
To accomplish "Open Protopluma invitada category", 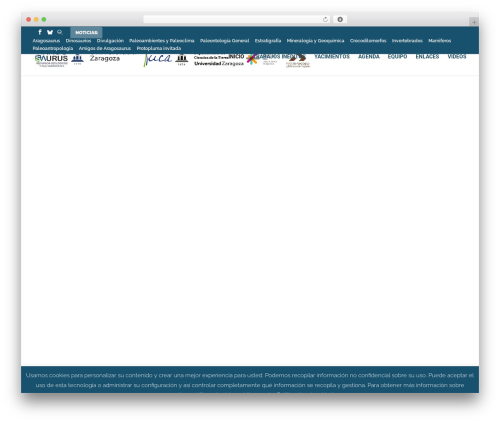I will click(x=159, y=48).
